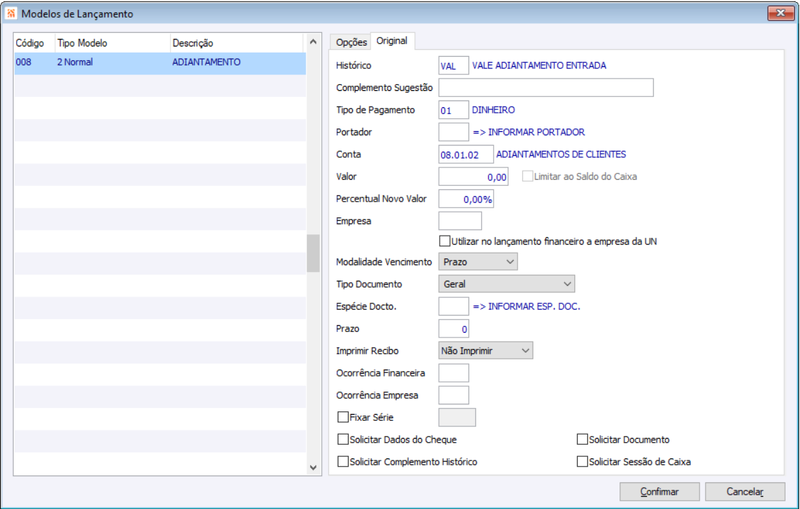Open the Imprimir Recibo dropdown
Image resolution: width=800 pixels, height=509 pixels.
coord(486,350)
